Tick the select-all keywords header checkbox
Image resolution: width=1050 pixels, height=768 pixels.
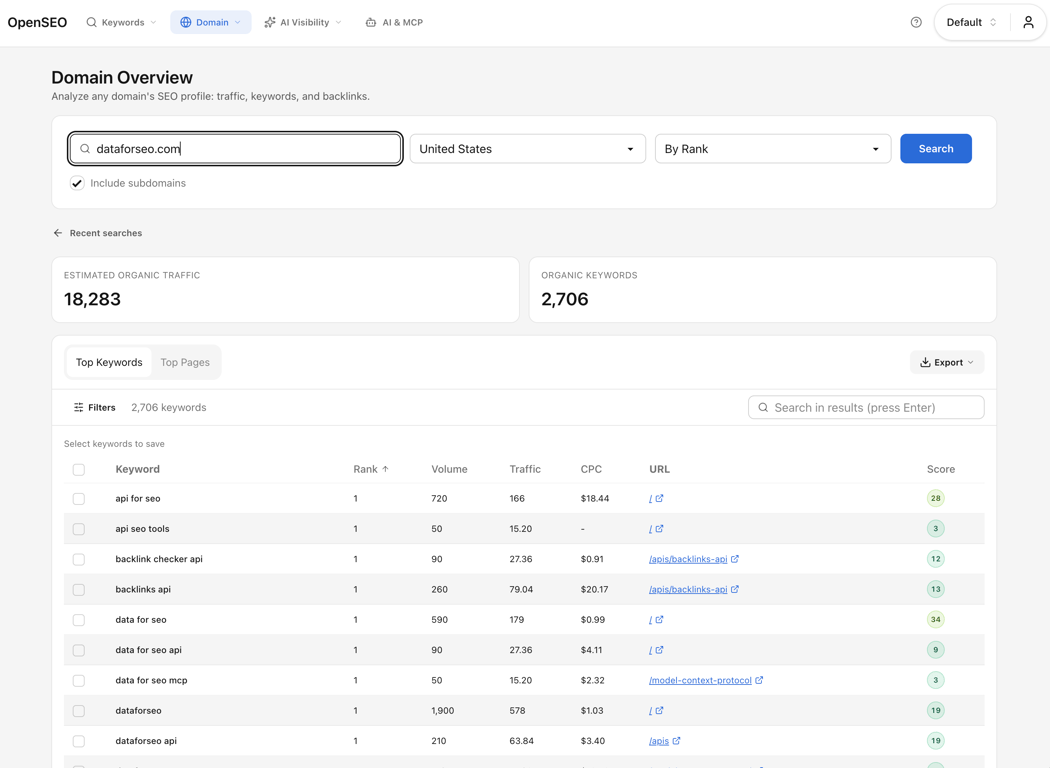[78, 469]
